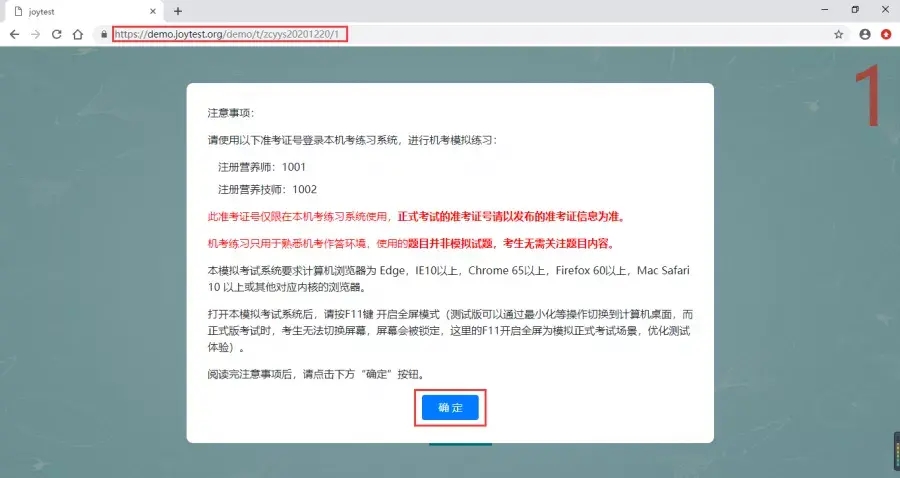Open the browser home page
This screenshot has width=900, height=478.
tap(78, 34)
